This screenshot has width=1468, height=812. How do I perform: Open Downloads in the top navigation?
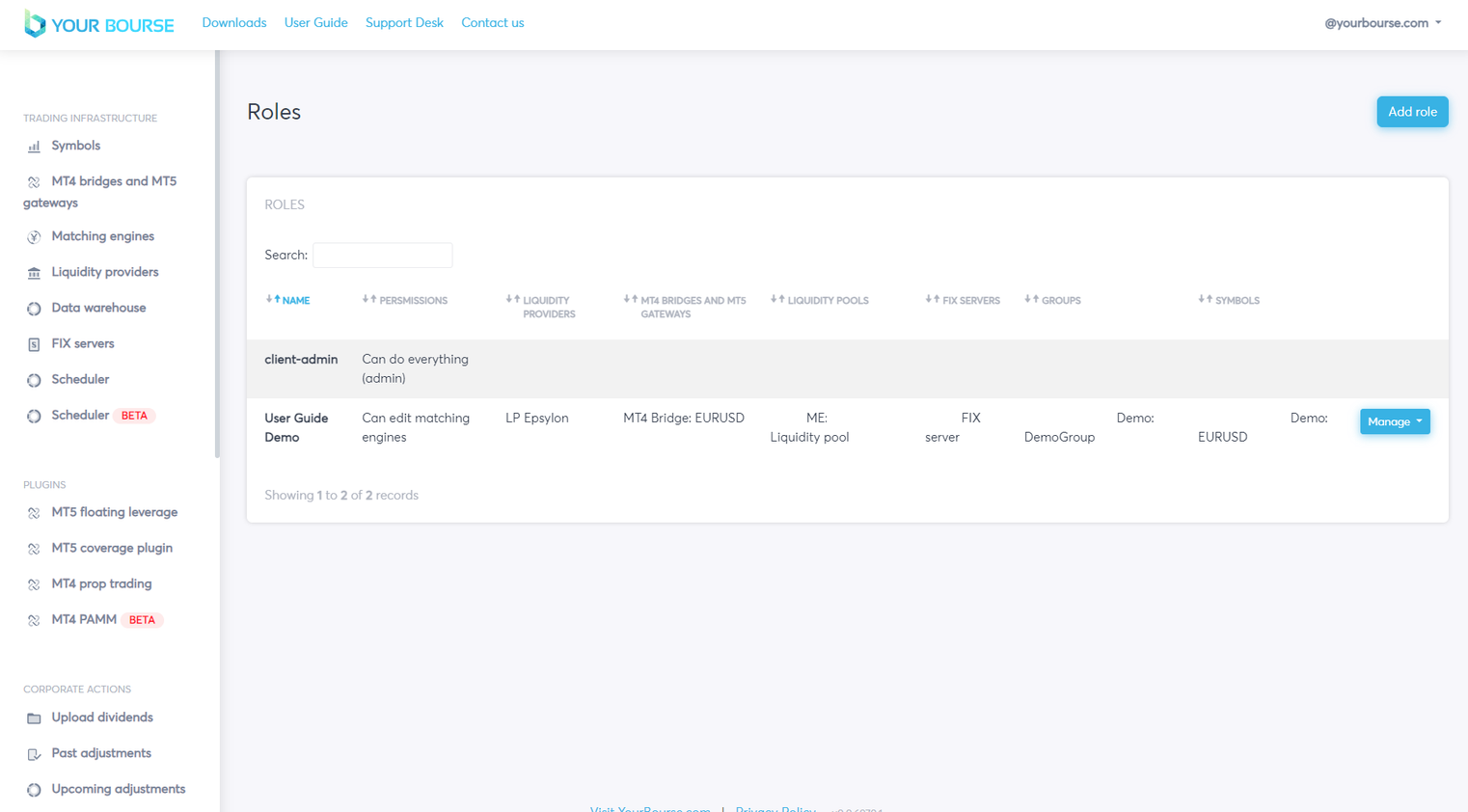(234, 22)
